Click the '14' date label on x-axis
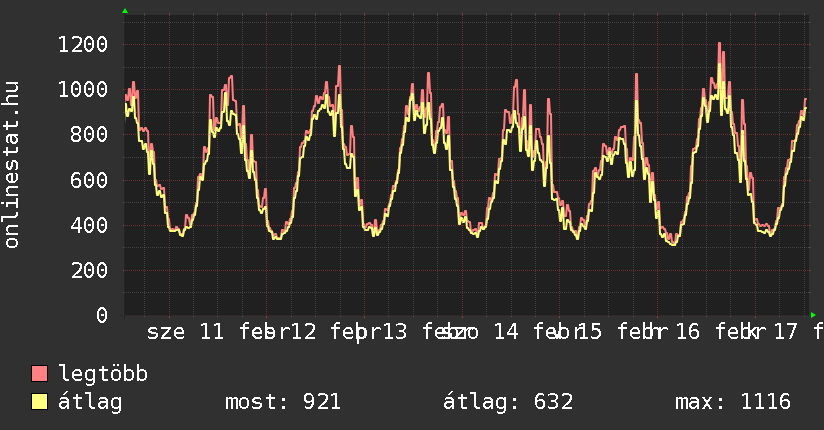The height and width of the screenshot is (430, 824). click(x=506, y=332)
